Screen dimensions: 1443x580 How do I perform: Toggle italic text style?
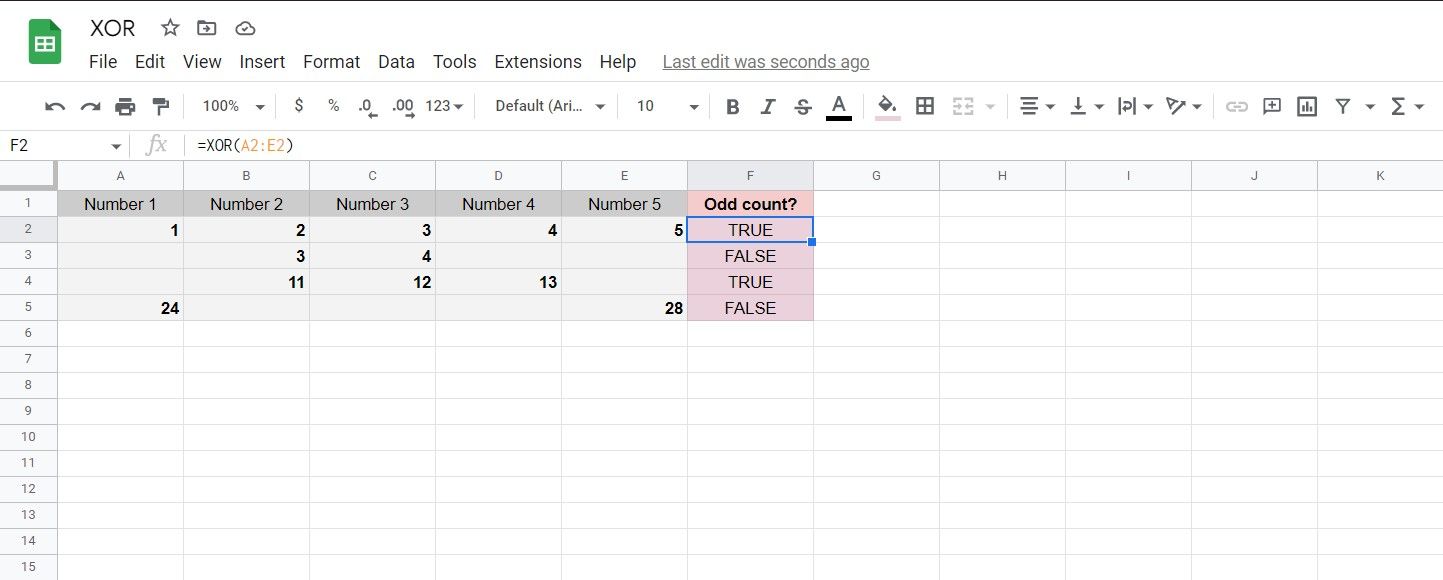768,106
